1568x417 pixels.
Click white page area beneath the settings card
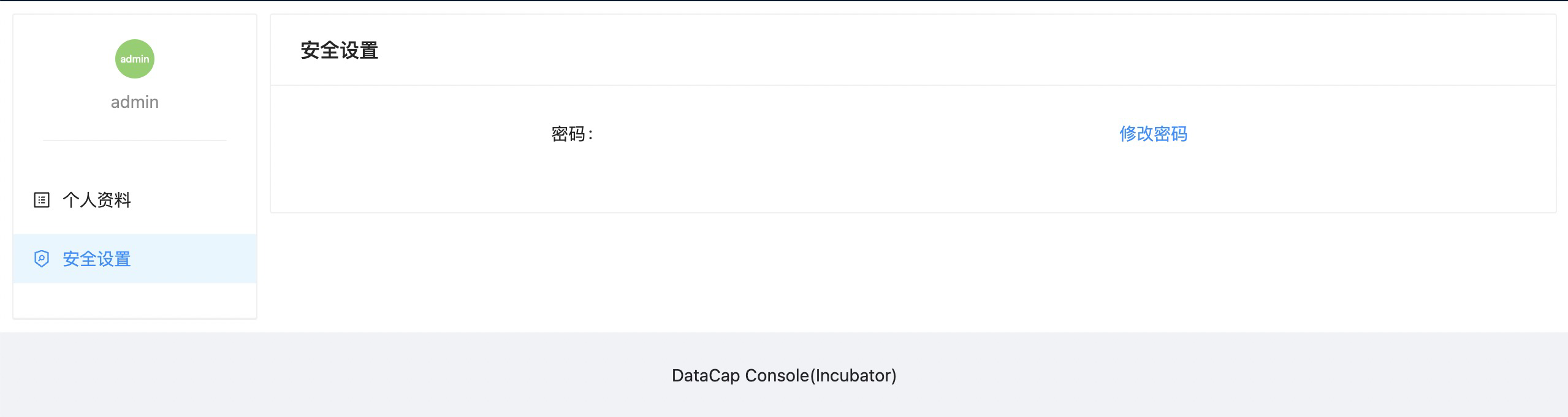913,273
